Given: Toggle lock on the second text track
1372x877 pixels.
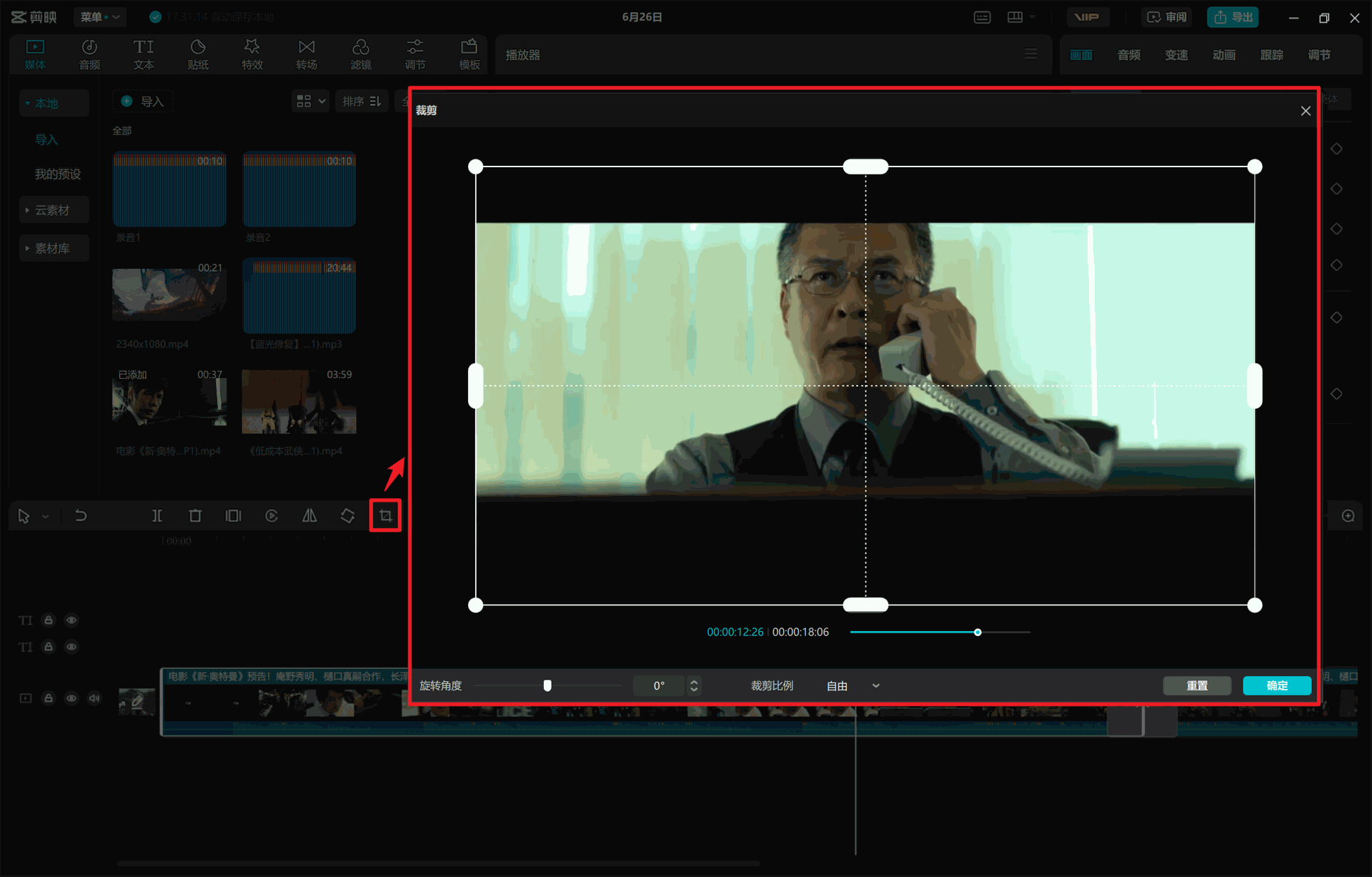Looking at the screenshot, I should pyautogui.click(x=49, y=647).
